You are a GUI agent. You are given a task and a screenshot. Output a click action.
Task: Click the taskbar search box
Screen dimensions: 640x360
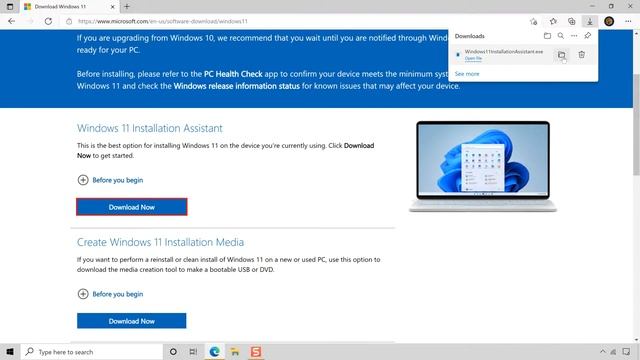[x=91, y=352]
